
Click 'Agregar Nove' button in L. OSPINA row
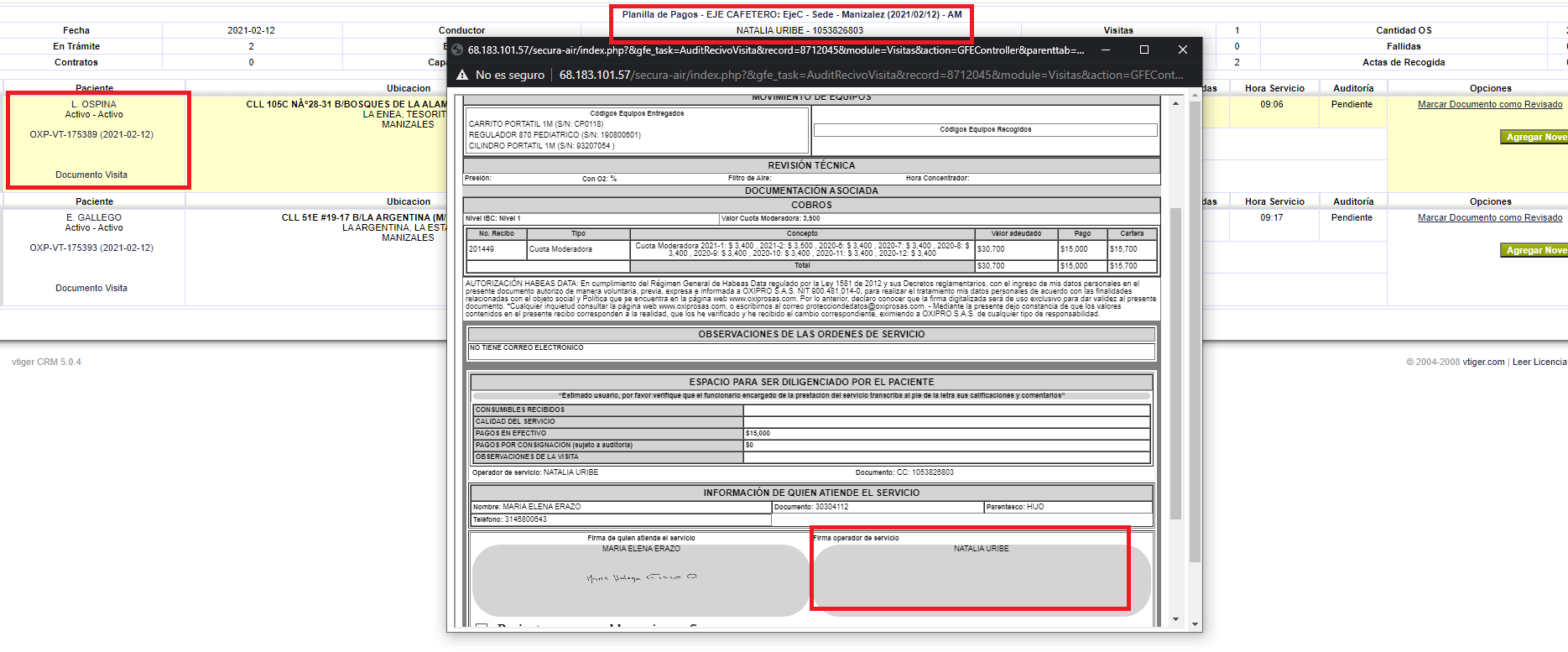click(1534, 137)
